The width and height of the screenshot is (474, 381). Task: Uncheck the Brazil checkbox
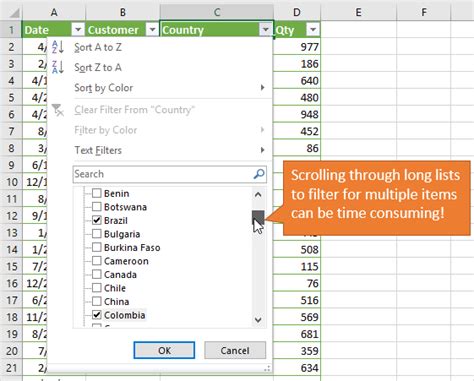coord(97,220)
